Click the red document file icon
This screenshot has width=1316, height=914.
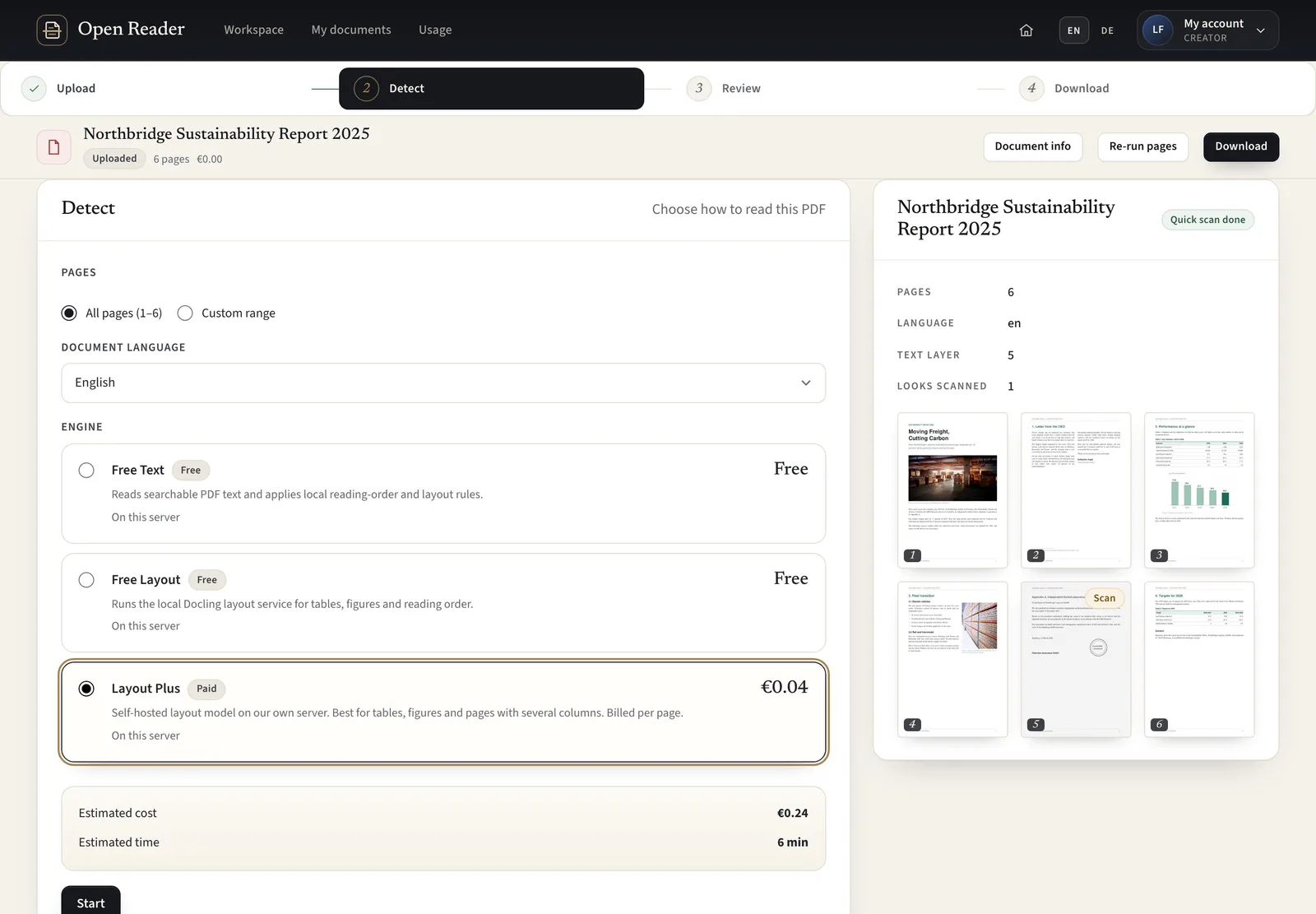(53, 147)
